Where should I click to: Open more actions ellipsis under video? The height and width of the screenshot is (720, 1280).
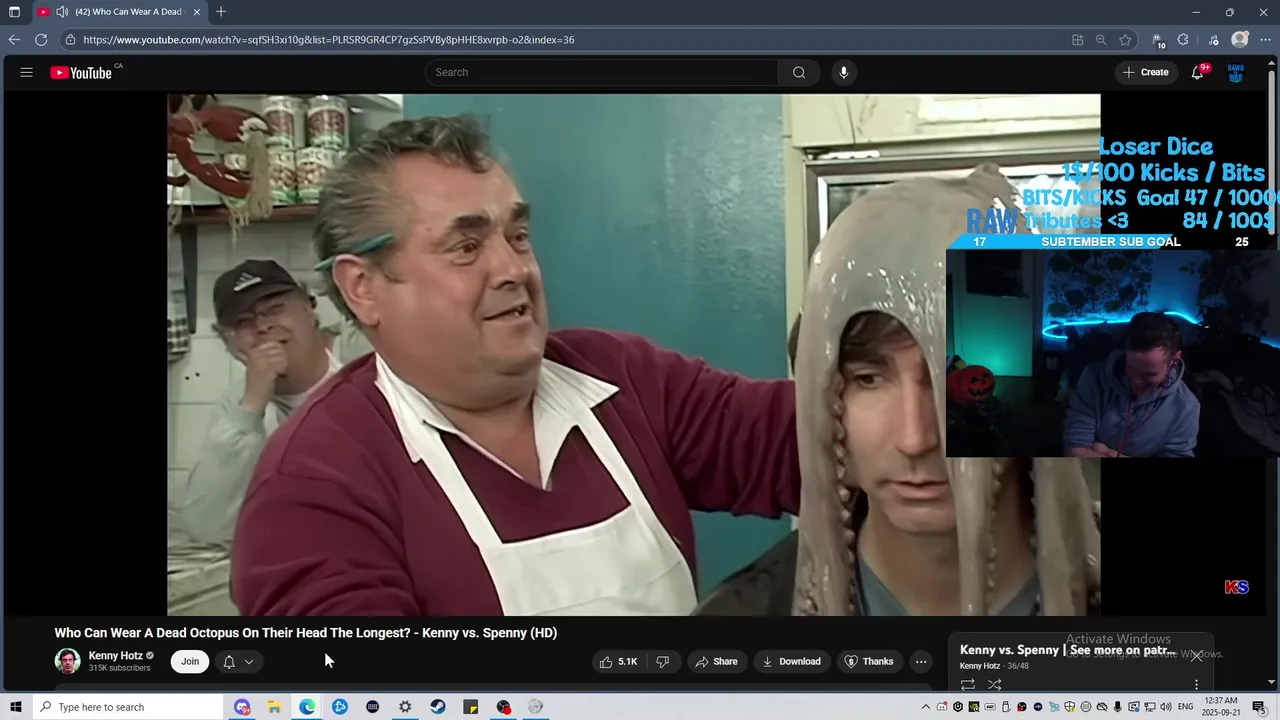(921, 661)
